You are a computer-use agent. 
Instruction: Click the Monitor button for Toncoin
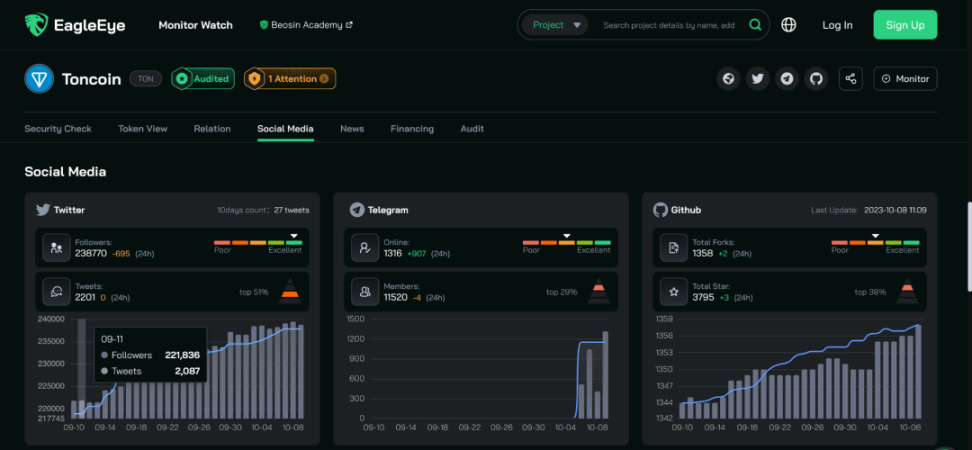click(x=904, y=79)
